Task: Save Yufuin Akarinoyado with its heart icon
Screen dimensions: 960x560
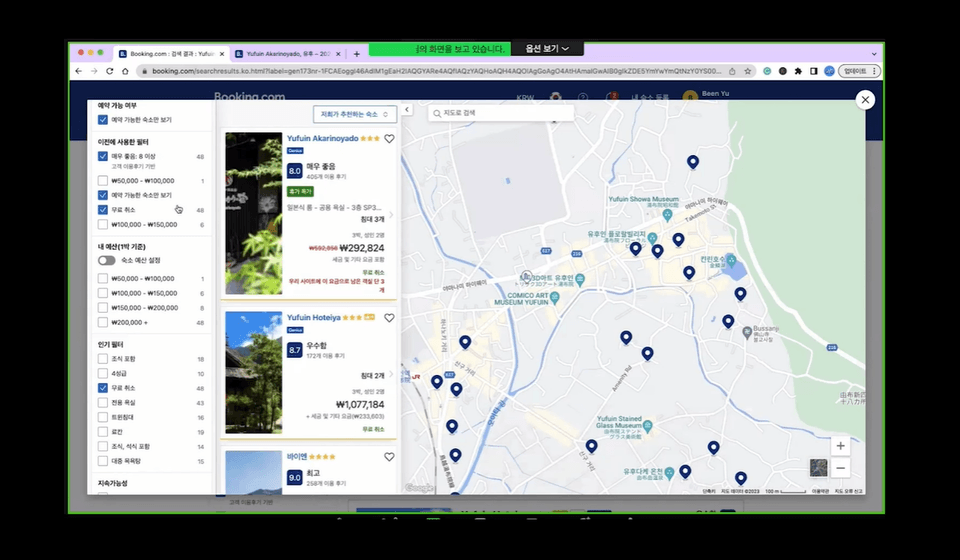Action: click(x=389, y=139)
